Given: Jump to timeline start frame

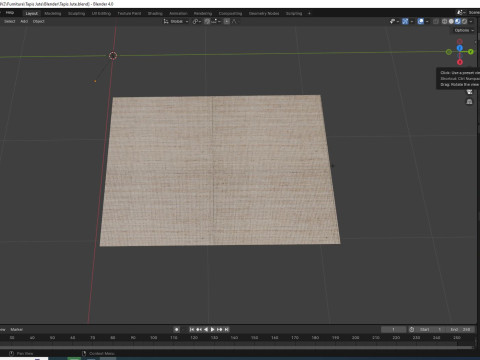Looking at the screenshot, I should point(192,330).
